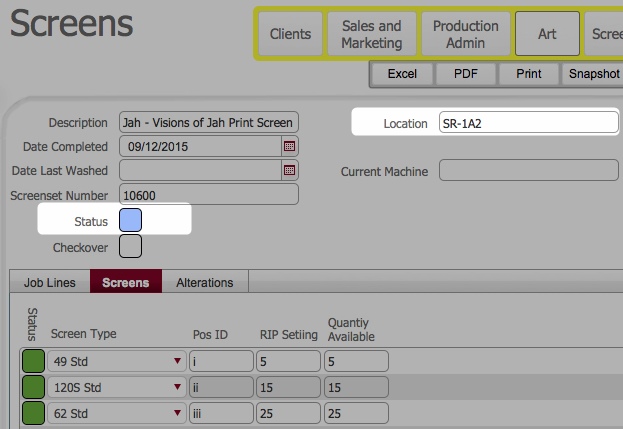This screenshot has height=429, width=623.
Task: Expand the 120S Std screen type dropdown
Action: (x=177, y=386)
